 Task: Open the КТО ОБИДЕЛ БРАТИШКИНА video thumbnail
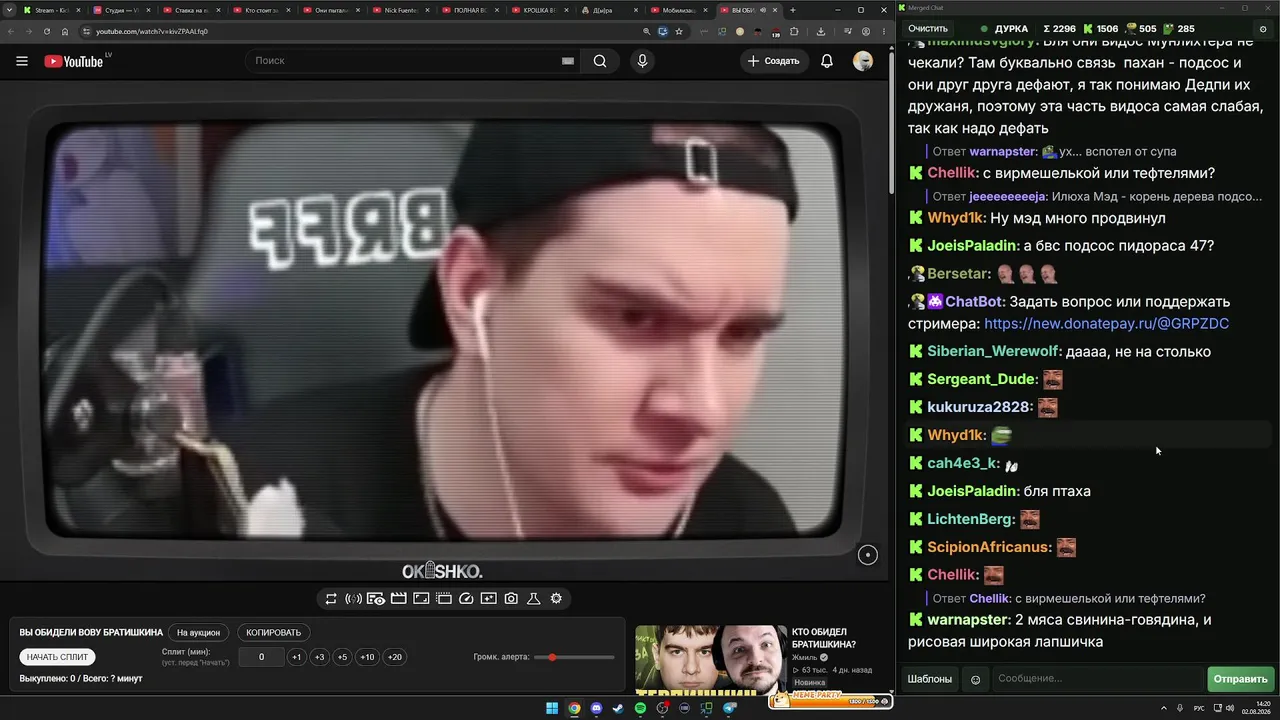coord(710,660)
